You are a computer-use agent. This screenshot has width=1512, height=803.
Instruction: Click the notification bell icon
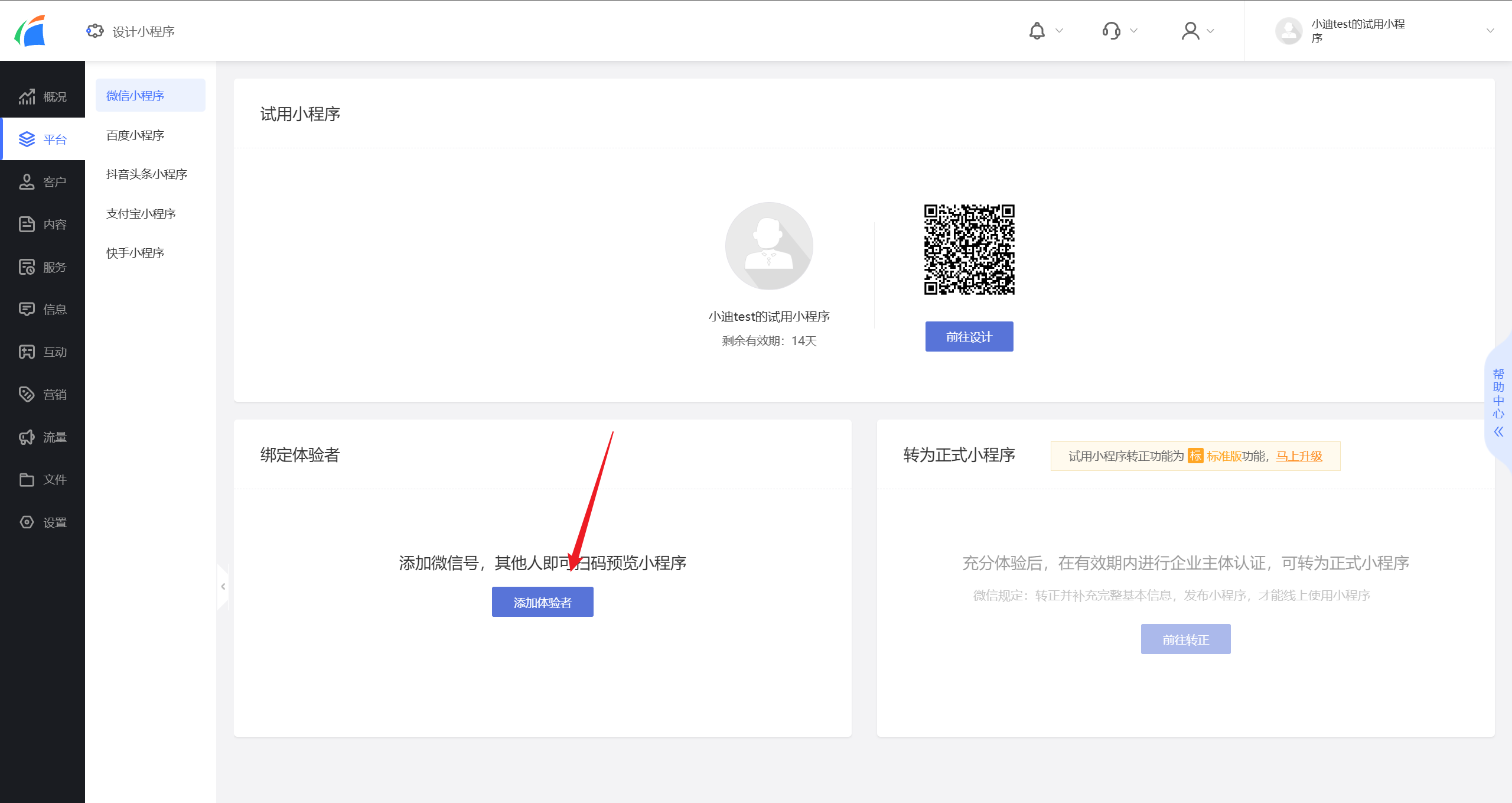pyautogui.click(x=1037, y=31)
